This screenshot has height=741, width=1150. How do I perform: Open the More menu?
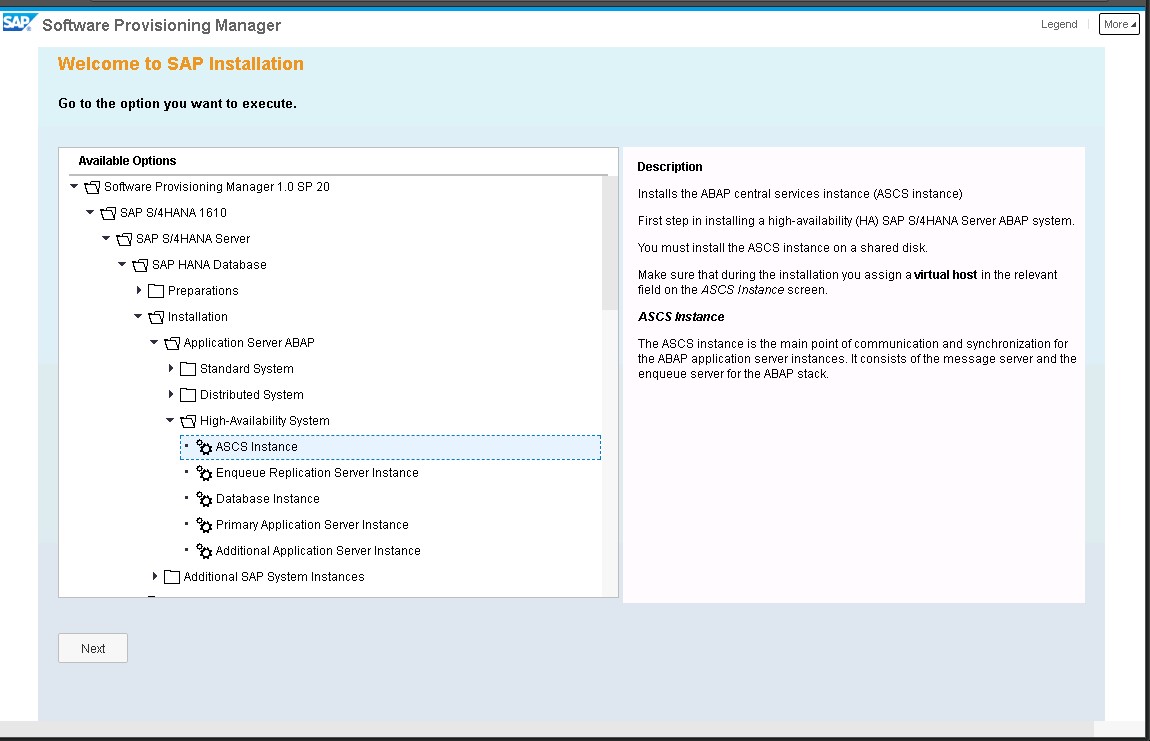coord(1119,24)
